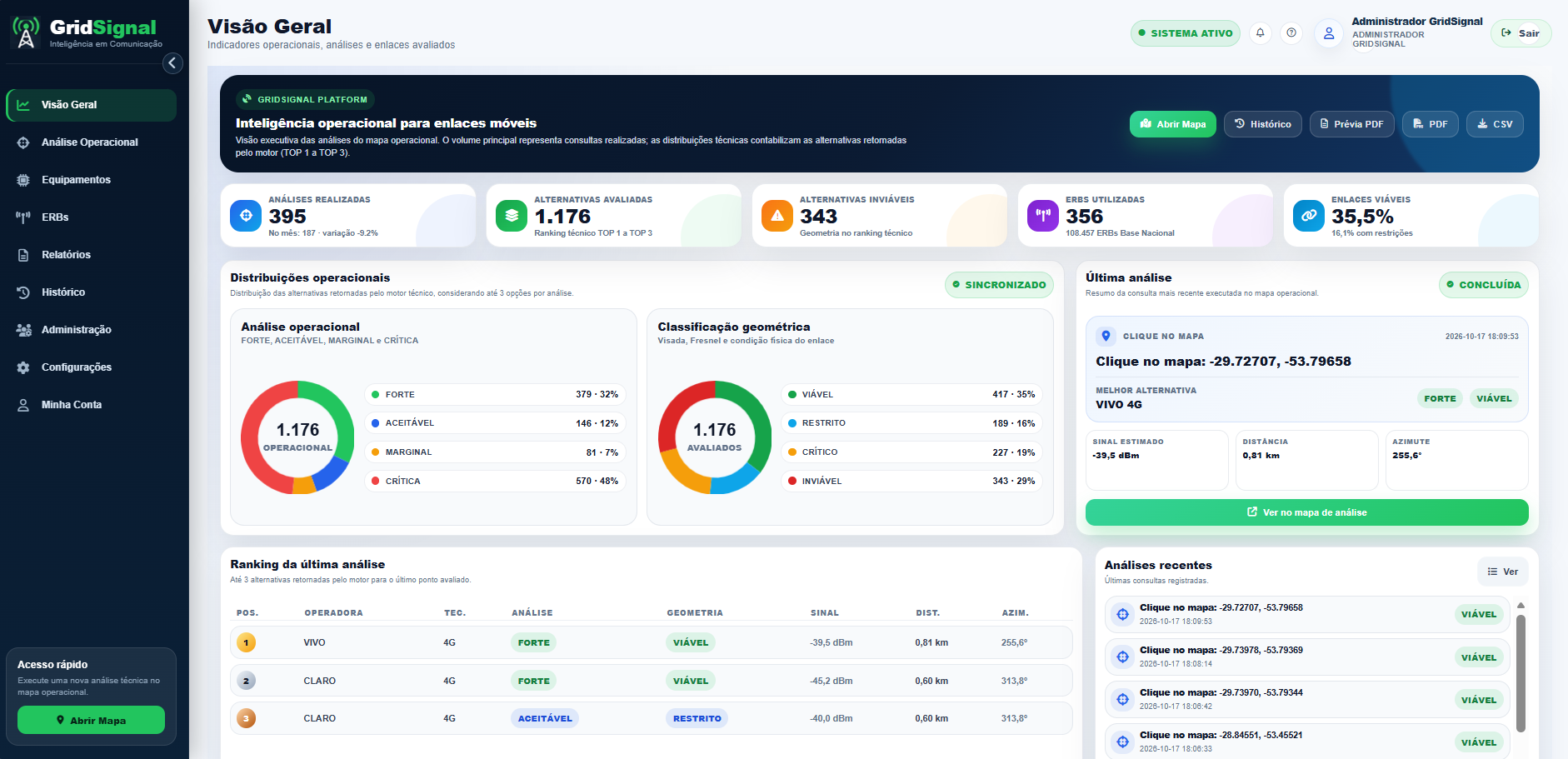Screen dimensions: 1568x759
Task: Click the help question mark icon
Action: pyautogui.click(x=1291, y=32)
